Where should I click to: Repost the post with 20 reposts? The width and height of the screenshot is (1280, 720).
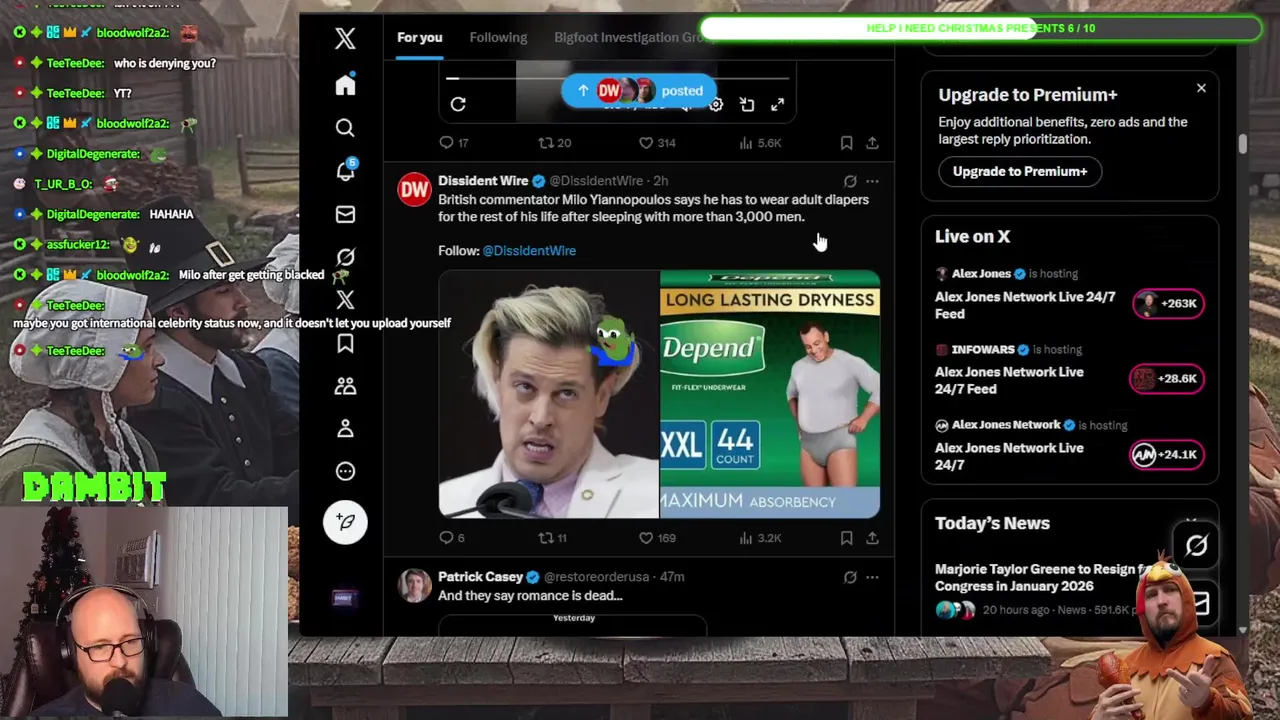(555, 143)
